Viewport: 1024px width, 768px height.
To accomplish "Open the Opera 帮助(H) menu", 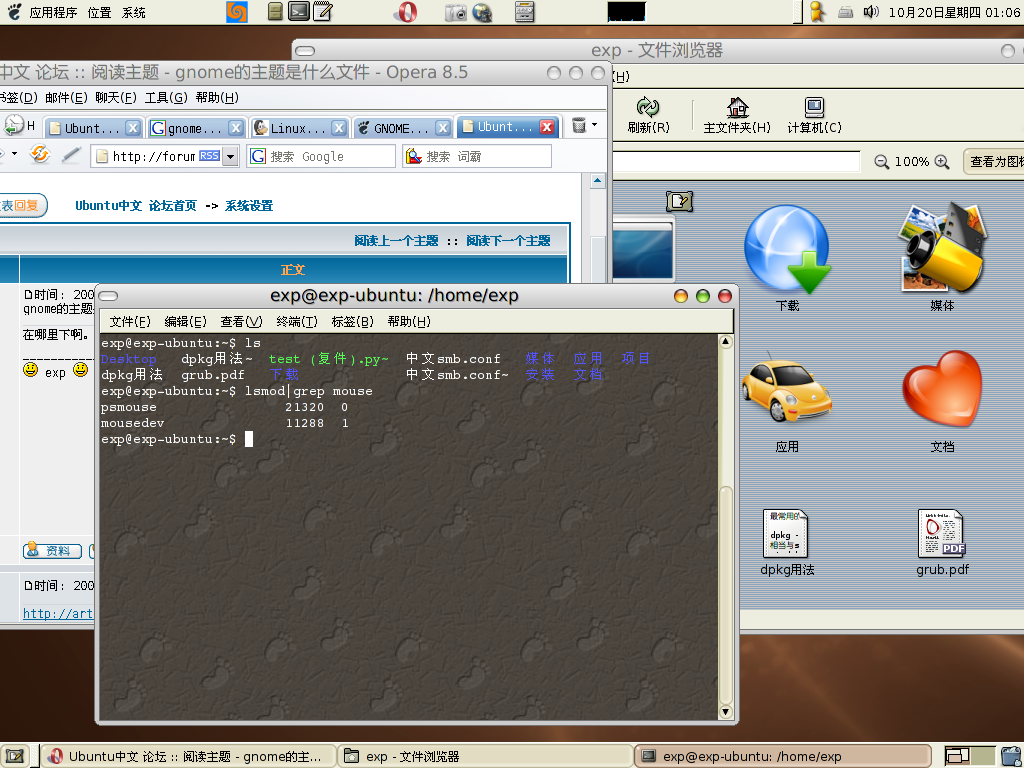I will pyautogui.click(x=217, y=97).
